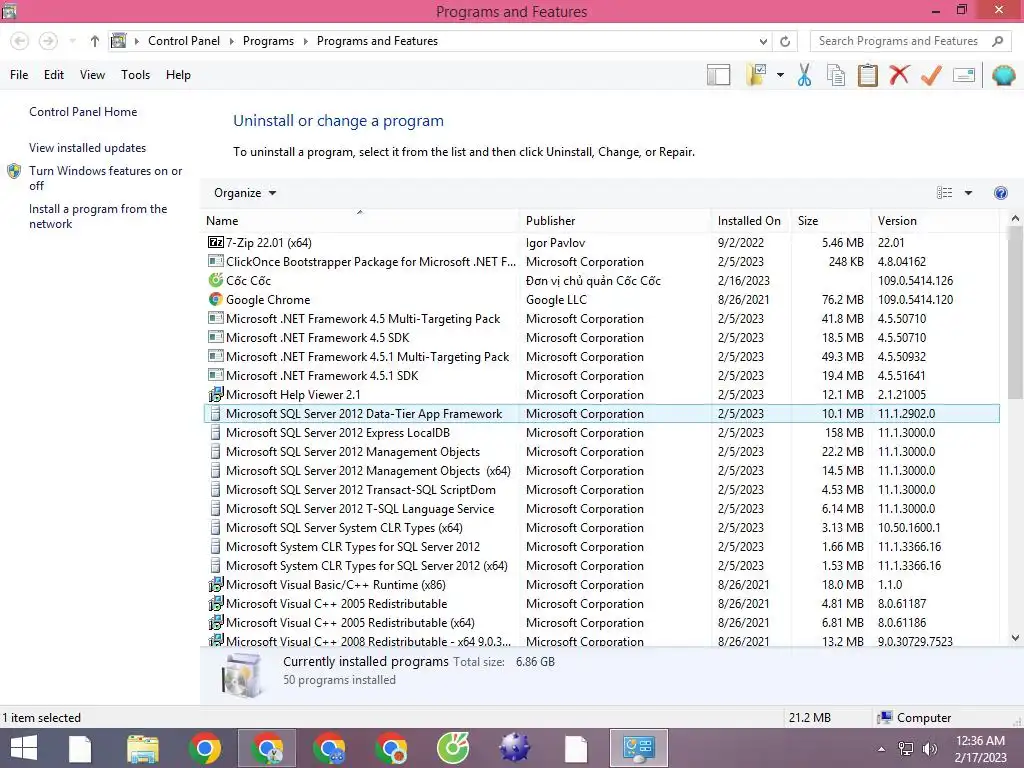1024x768 pixels.
Task: Open recent locations dropdown beside Forward
Action: tap(72, 41)
